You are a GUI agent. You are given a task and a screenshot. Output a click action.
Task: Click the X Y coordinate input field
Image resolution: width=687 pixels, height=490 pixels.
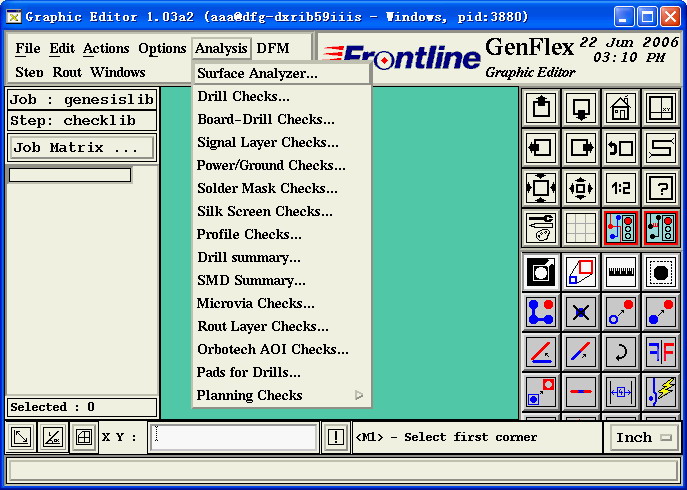click(234, 437)
